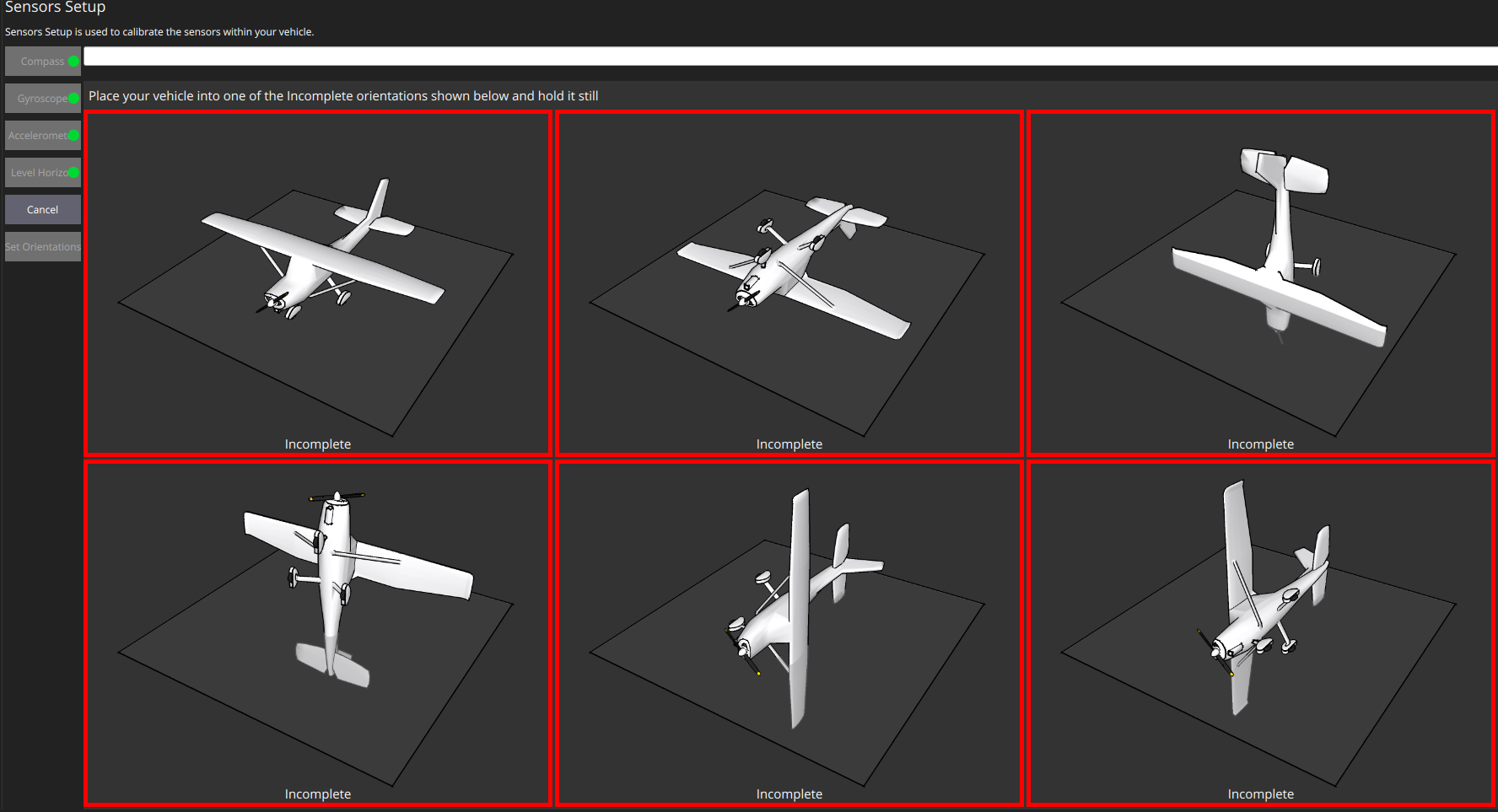Viewport: 1498px width, 812px height.
Task: Click the Sensors Setup heading
Action: [x=55, y=7]
